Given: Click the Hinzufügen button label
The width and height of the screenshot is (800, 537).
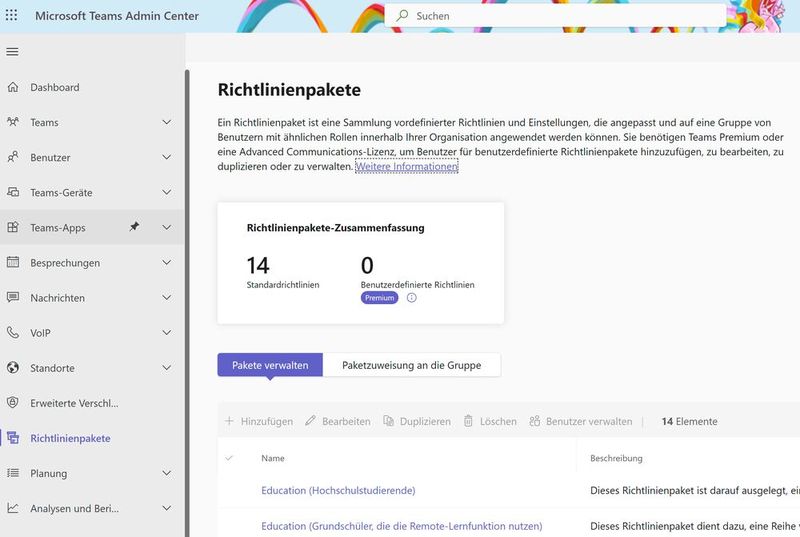Looking at the screenshot, I should (x=267, y=421).
